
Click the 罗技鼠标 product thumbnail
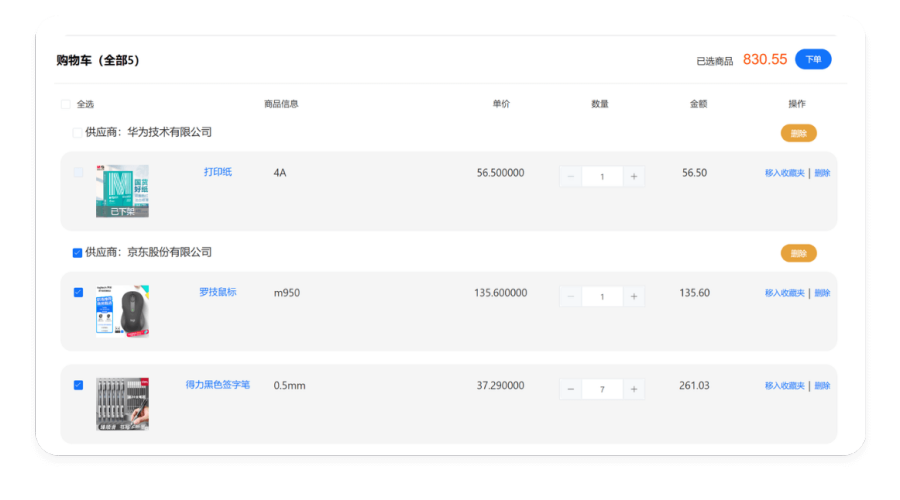(x=122, y=311)
